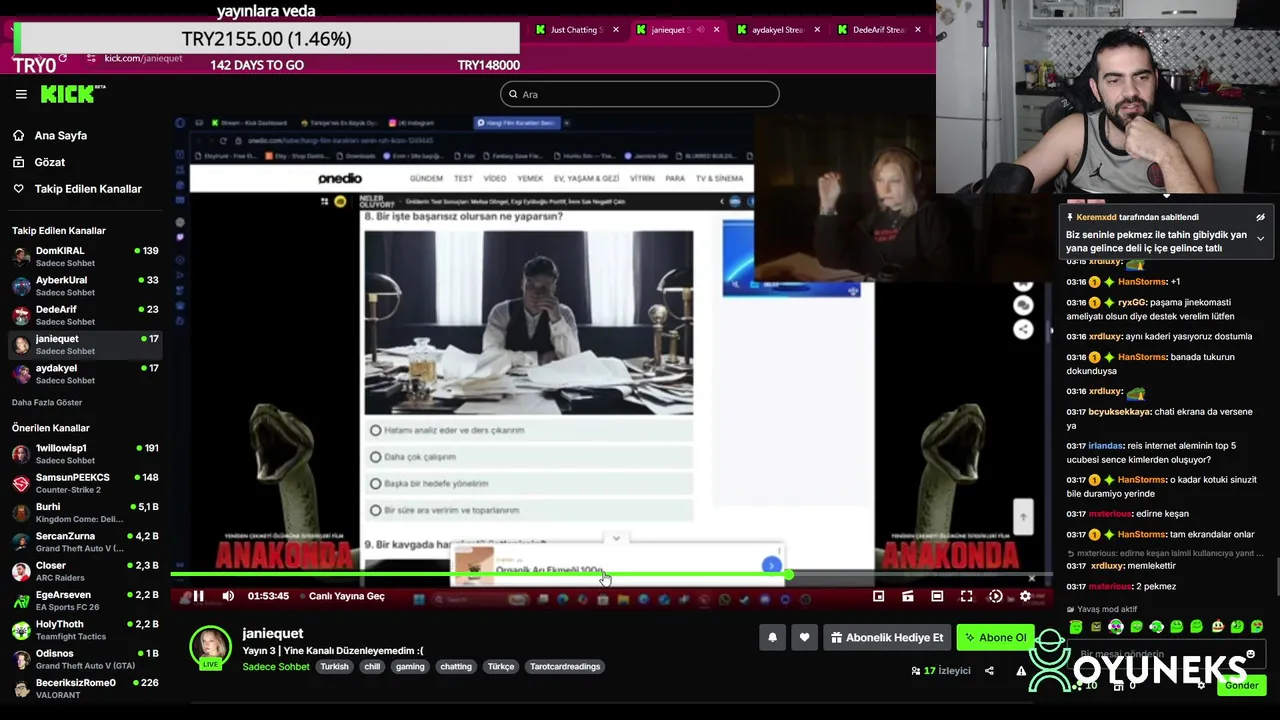The height and width of the screenshot is (720, 1280).
Task: Open Takip Edilen Kanallar page
Action: click(88, 189)
